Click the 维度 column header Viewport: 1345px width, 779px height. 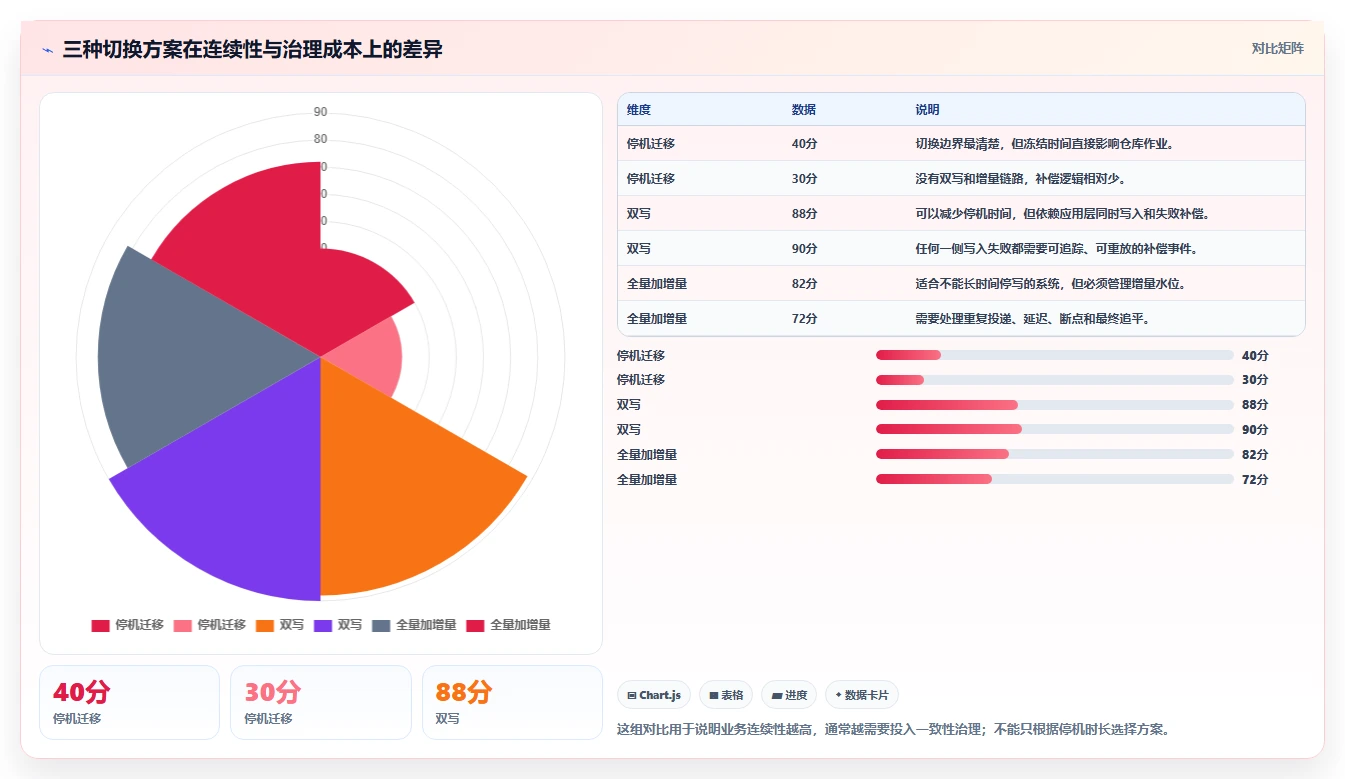tap(638, 110)
